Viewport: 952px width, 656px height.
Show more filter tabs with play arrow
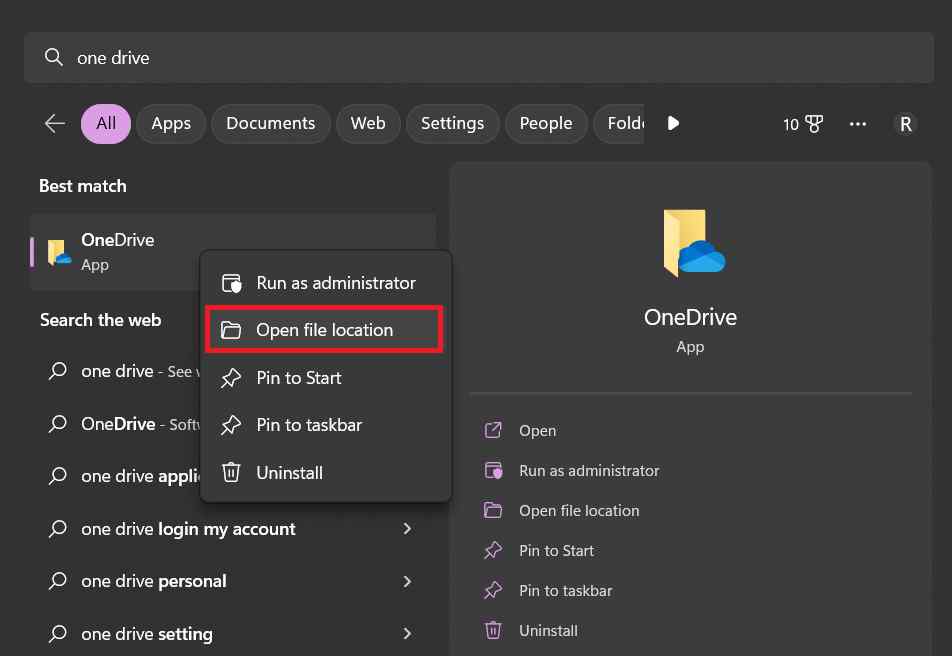[x=673, y=123]
